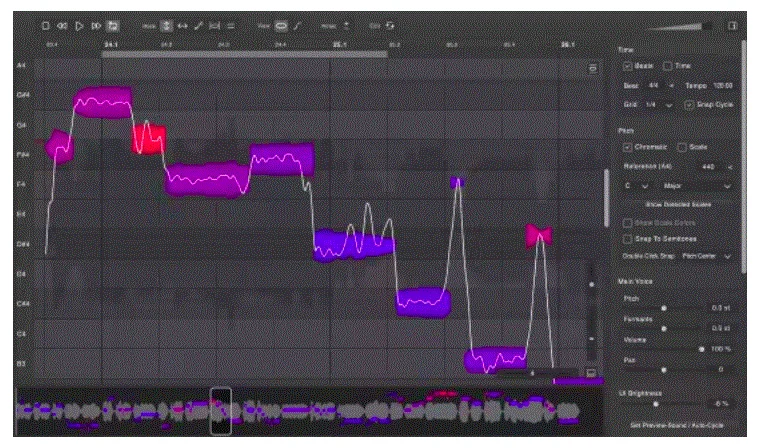757x448 pixels.
Task: Click the small icon below vertical zoom slider
Action: coord(591,372)
